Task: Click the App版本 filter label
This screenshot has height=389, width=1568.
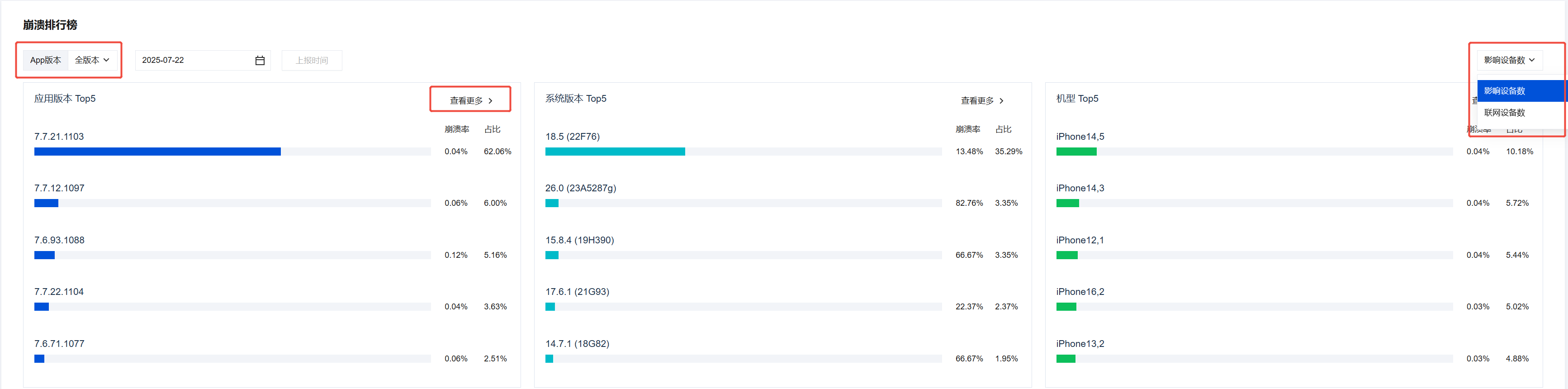Action: pyautogui.click(x=46, y=60)
